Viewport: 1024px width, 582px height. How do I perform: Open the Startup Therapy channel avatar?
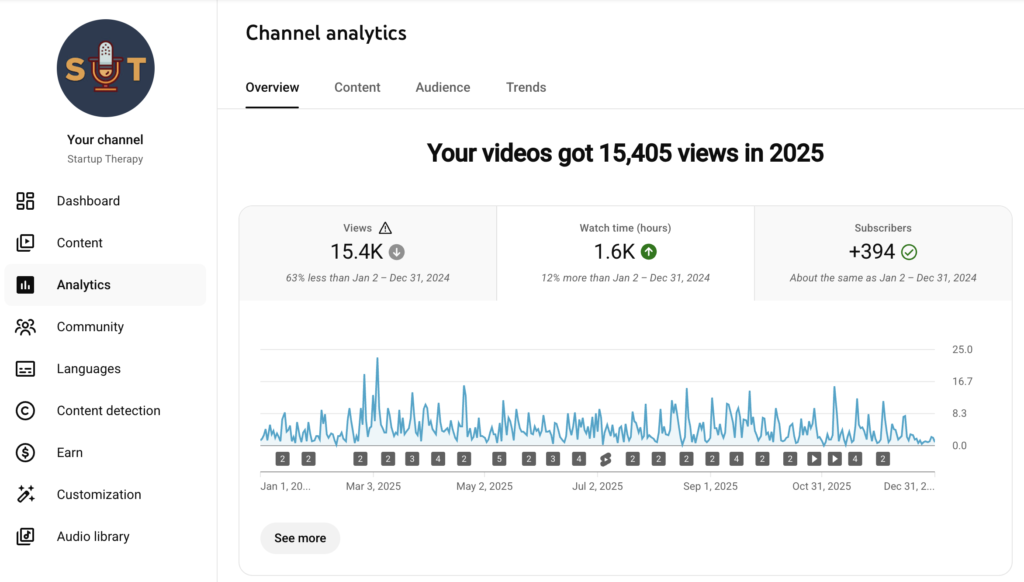[x=105, y=68]
